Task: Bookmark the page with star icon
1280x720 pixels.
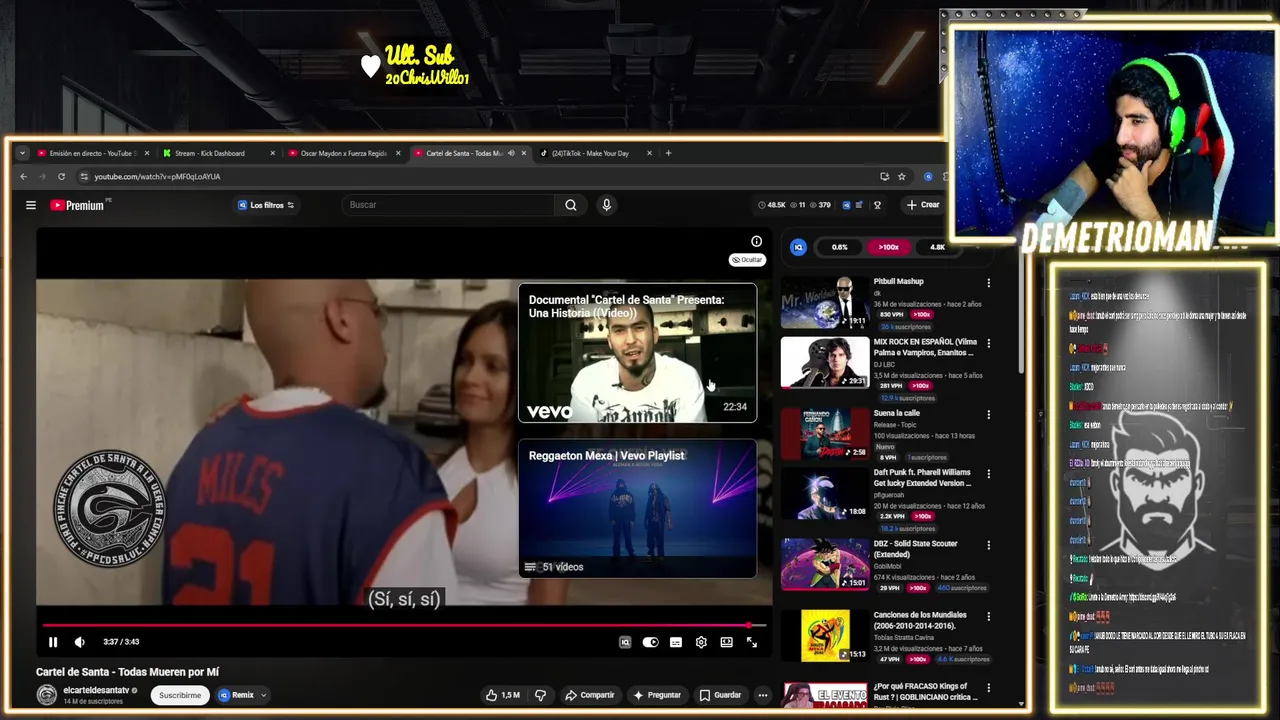Action: pos(901,177)
